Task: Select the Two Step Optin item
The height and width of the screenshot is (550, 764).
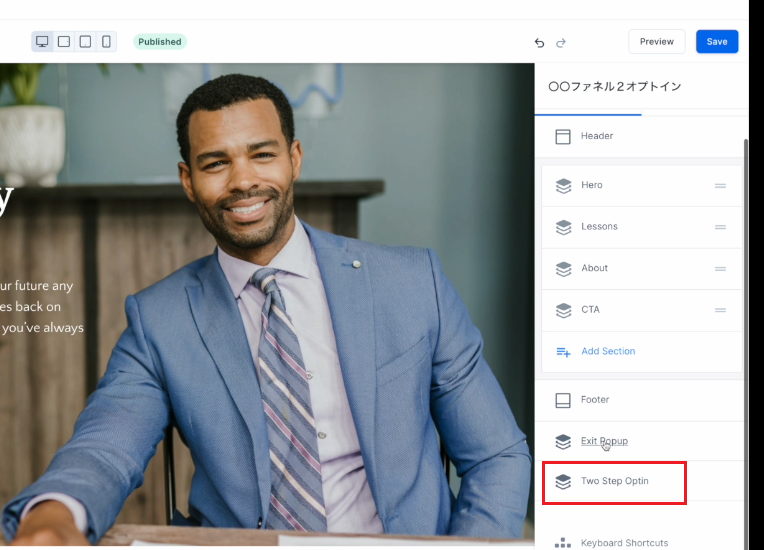Action: (x=614, y=482)
